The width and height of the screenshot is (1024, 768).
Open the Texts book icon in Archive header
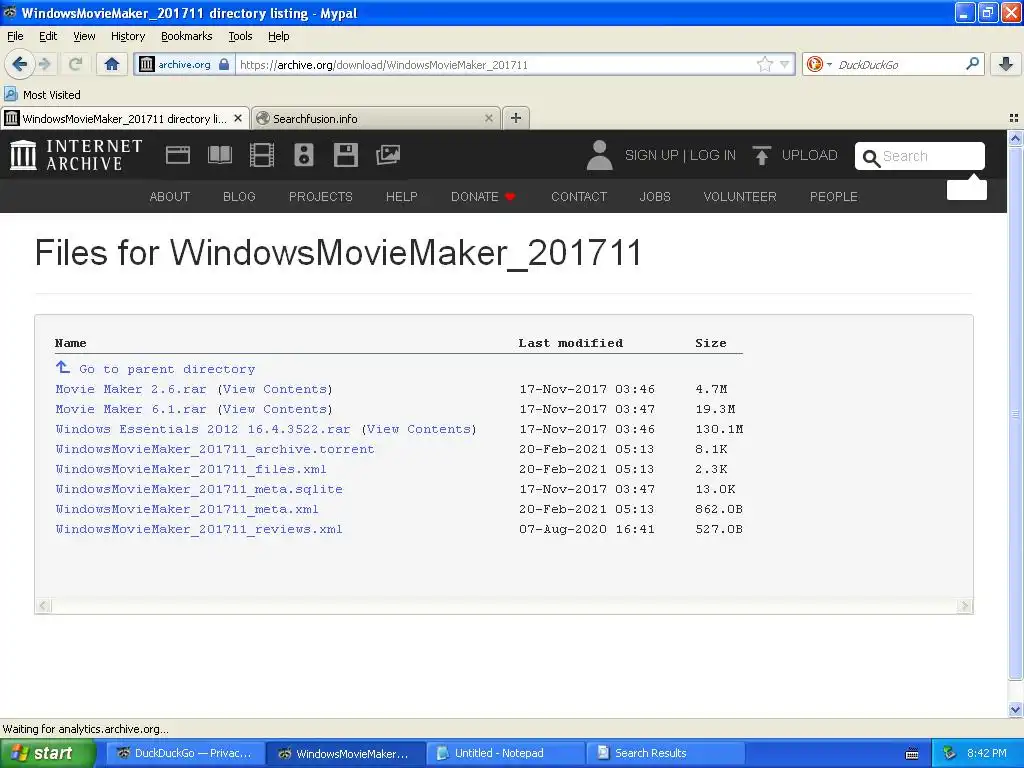[x=219, y=155]
